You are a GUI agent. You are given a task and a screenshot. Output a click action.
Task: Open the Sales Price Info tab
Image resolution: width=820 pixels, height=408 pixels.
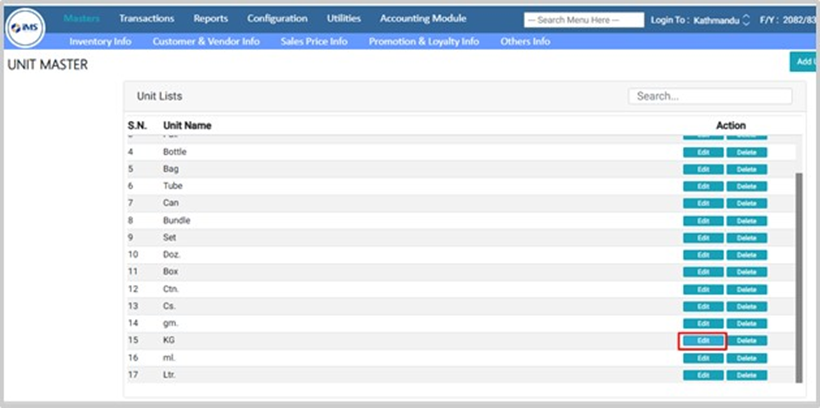(314, 41)
